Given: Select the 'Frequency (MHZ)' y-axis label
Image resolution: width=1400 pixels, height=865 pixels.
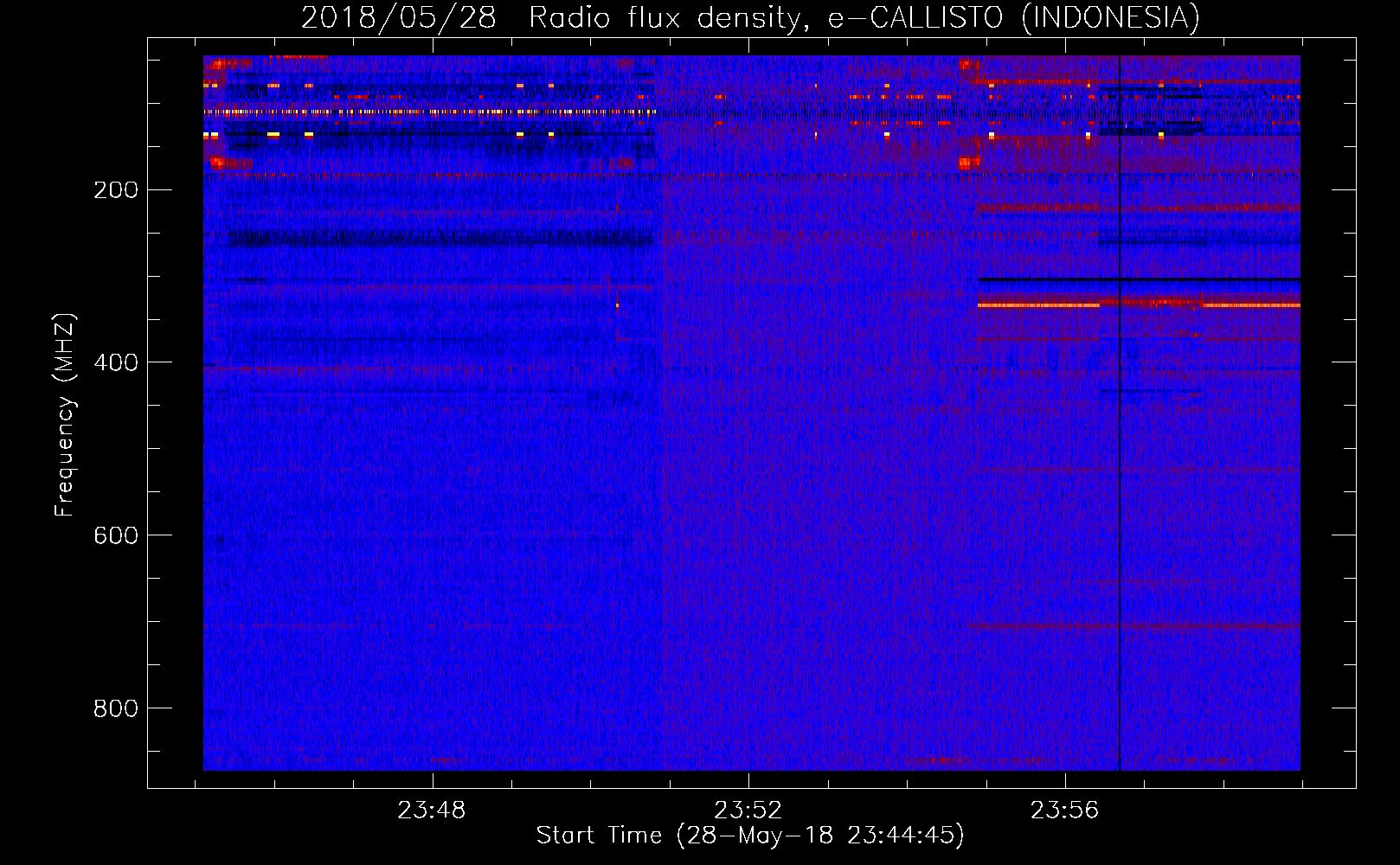Looking at the screenshot, I should click(x=64, y=415).
